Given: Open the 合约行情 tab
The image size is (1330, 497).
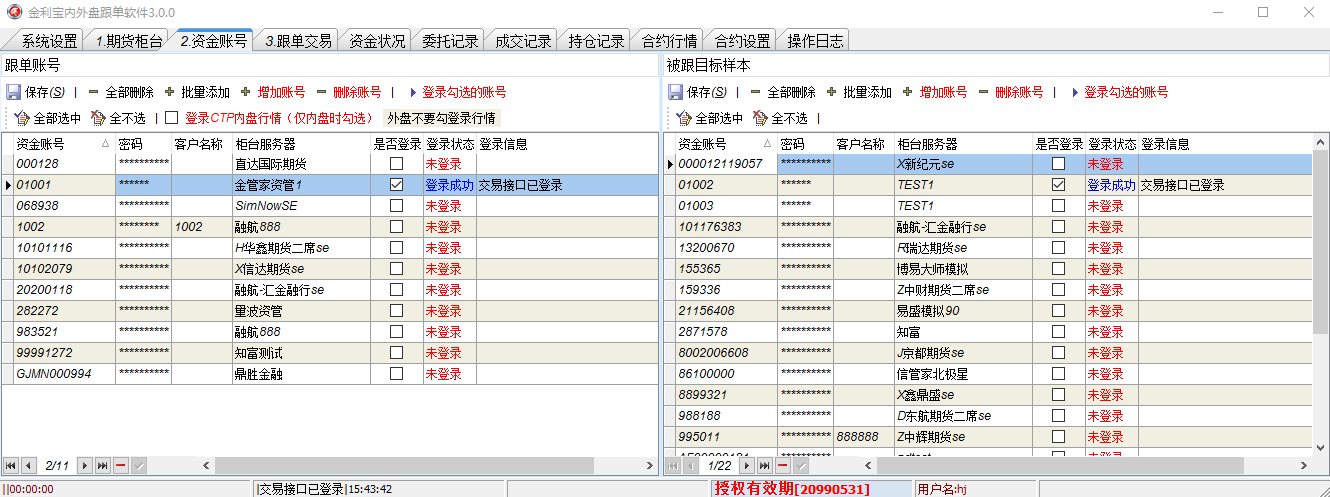Looking at the screenshot, I should coord(669,41).
